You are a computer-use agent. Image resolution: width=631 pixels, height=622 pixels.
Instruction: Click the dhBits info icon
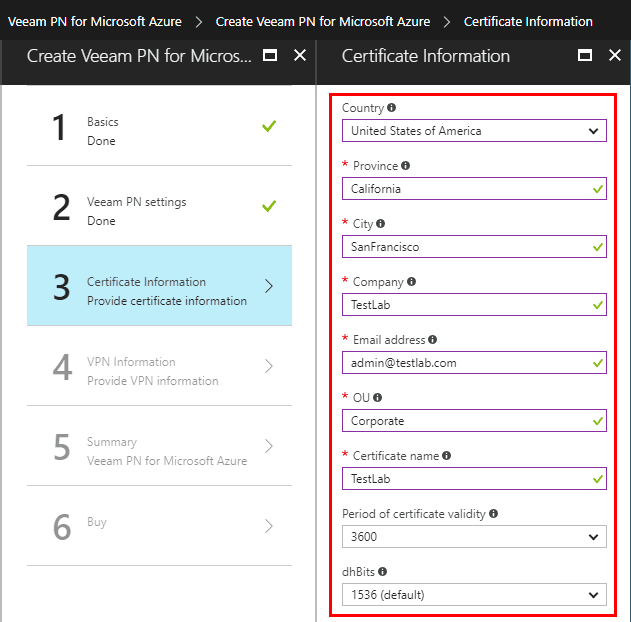click(x=383, y=572)
